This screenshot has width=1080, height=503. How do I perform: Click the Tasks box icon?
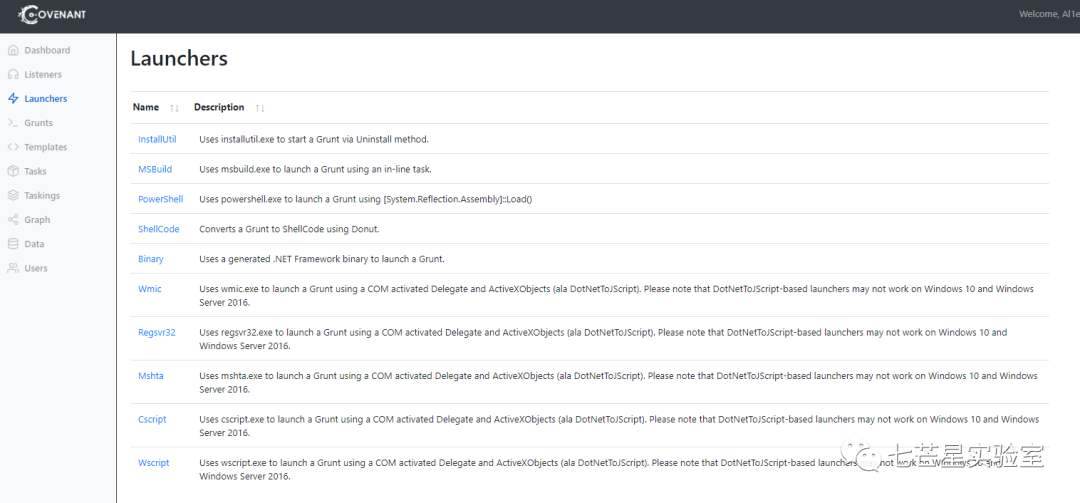(13, 172)
